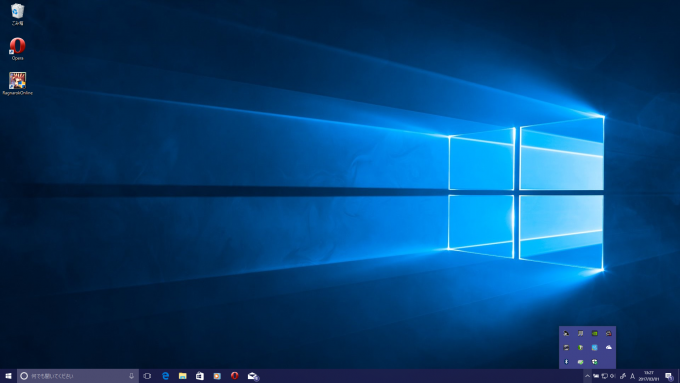Select the Recycle Bin desktop icon
The height and width of the screenshot is (383, 680).
[x=17, y=14]
